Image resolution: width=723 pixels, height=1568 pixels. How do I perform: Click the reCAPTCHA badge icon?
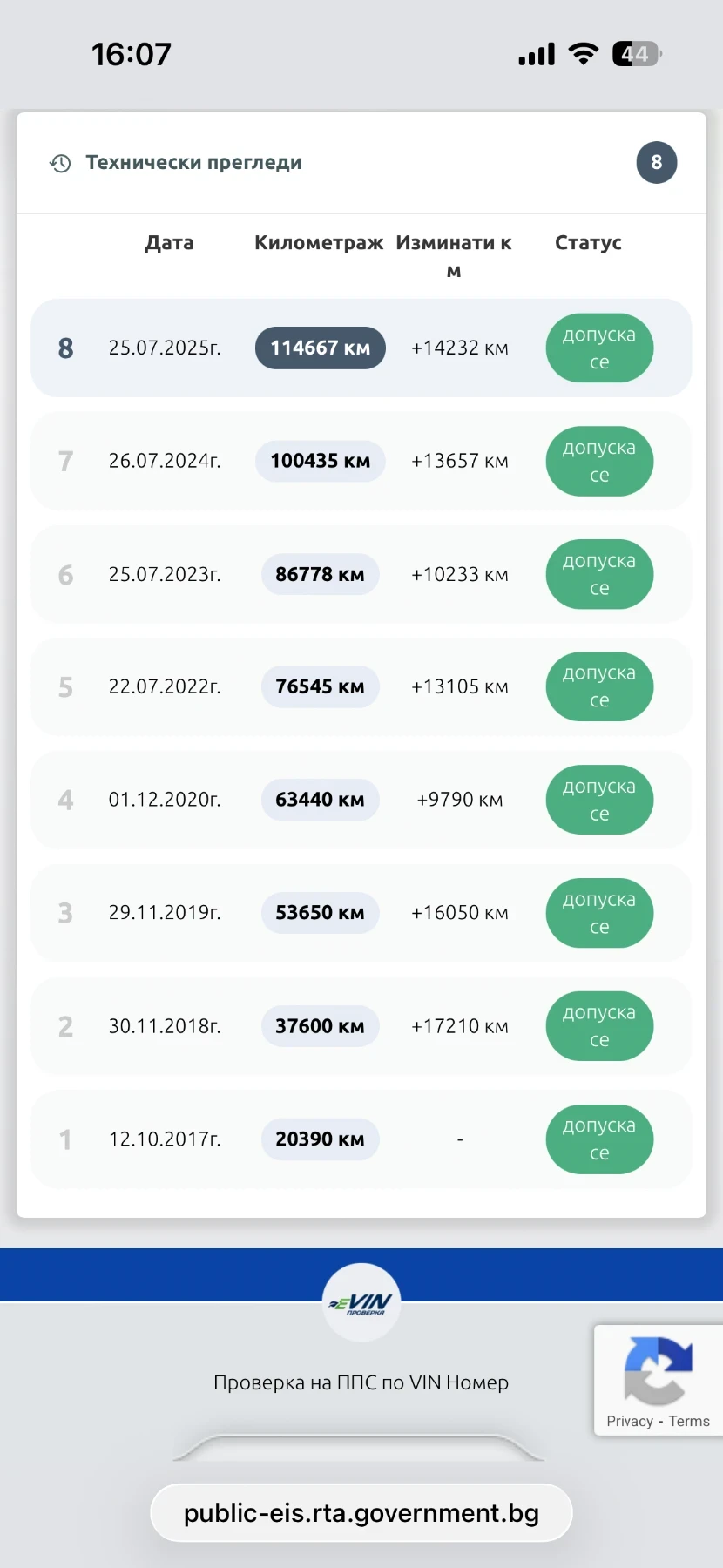[659, 1369]
